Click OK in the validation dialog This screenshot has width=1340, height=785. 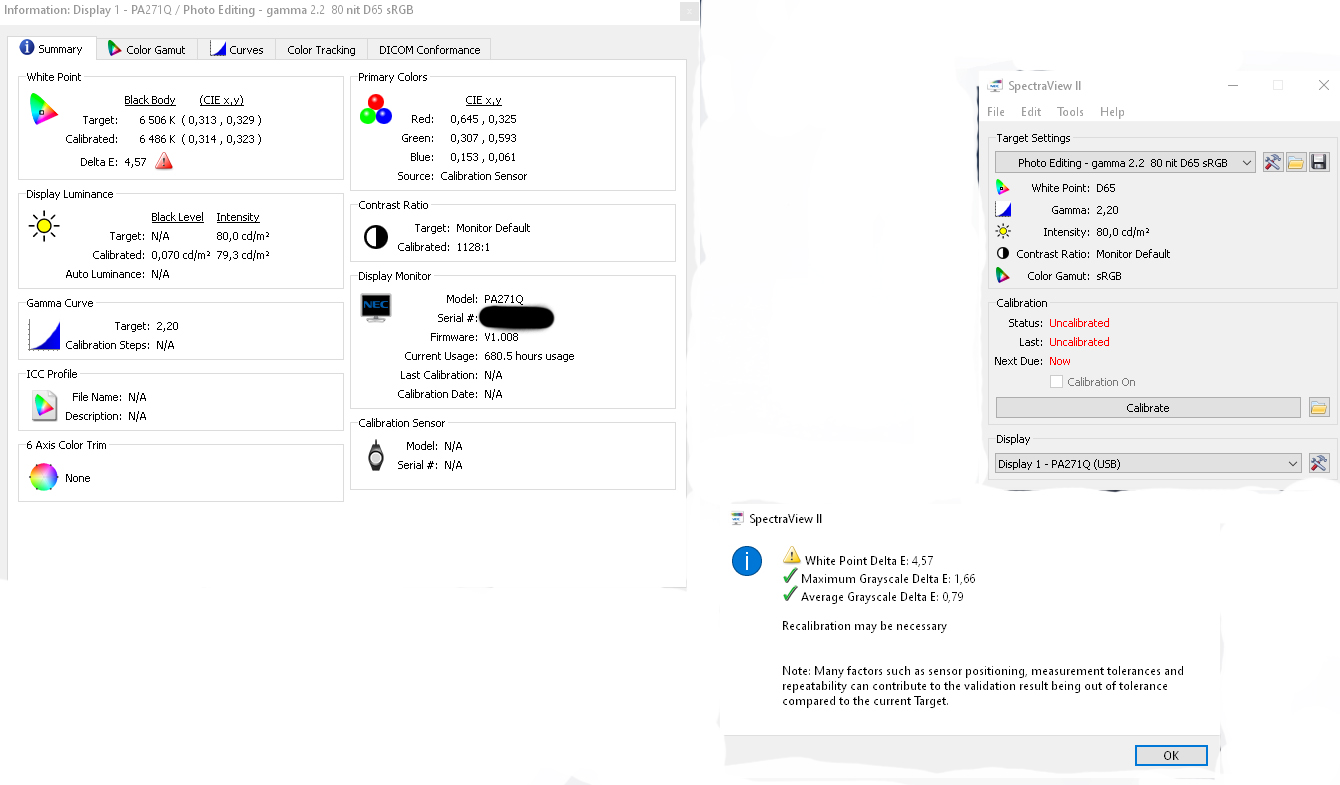coord(1171,756)
